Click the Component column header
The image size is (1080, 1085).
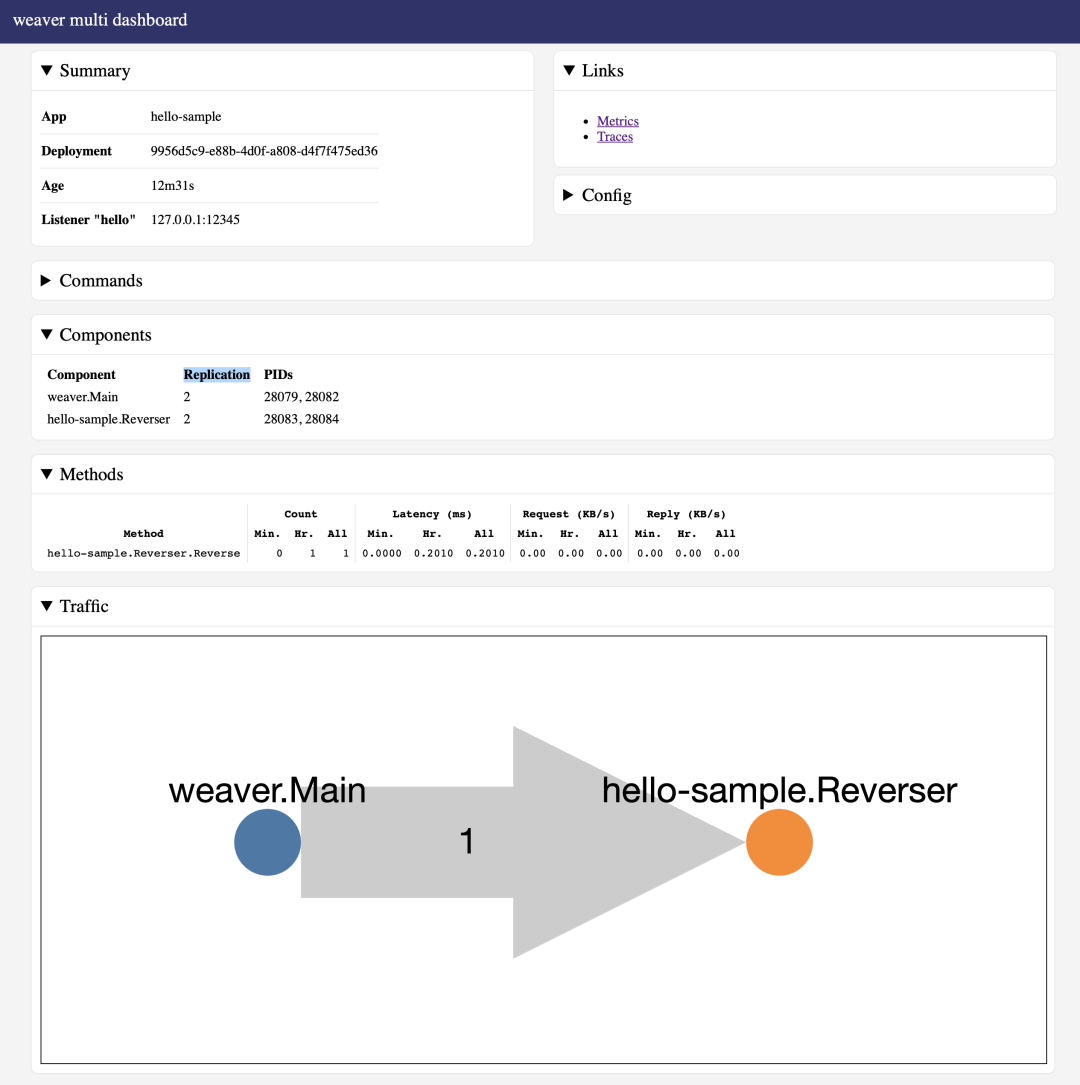click(x=82, y=374)
